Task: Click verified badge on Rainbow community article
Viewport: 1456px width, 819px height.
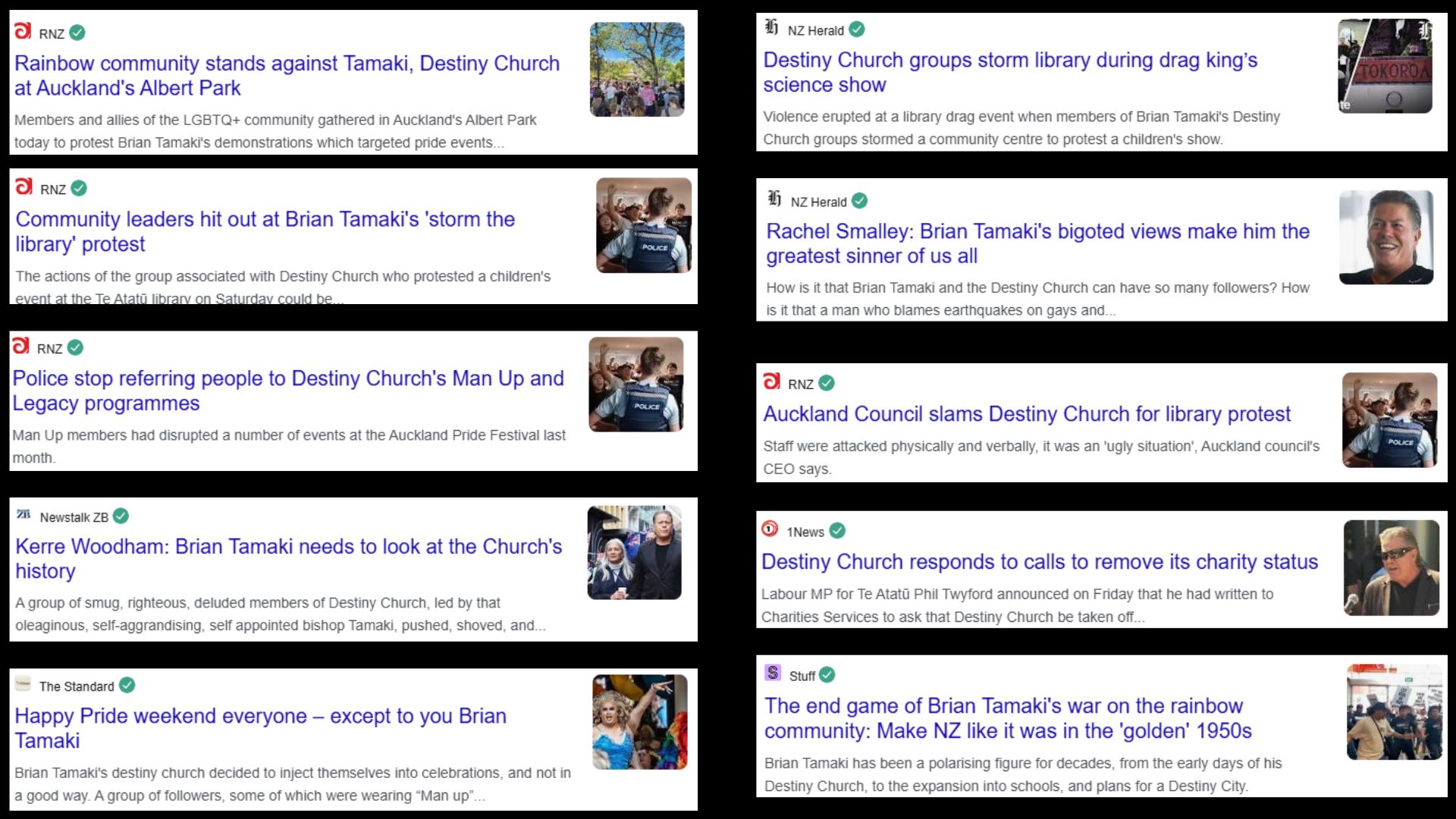Action: click(77, 33)
